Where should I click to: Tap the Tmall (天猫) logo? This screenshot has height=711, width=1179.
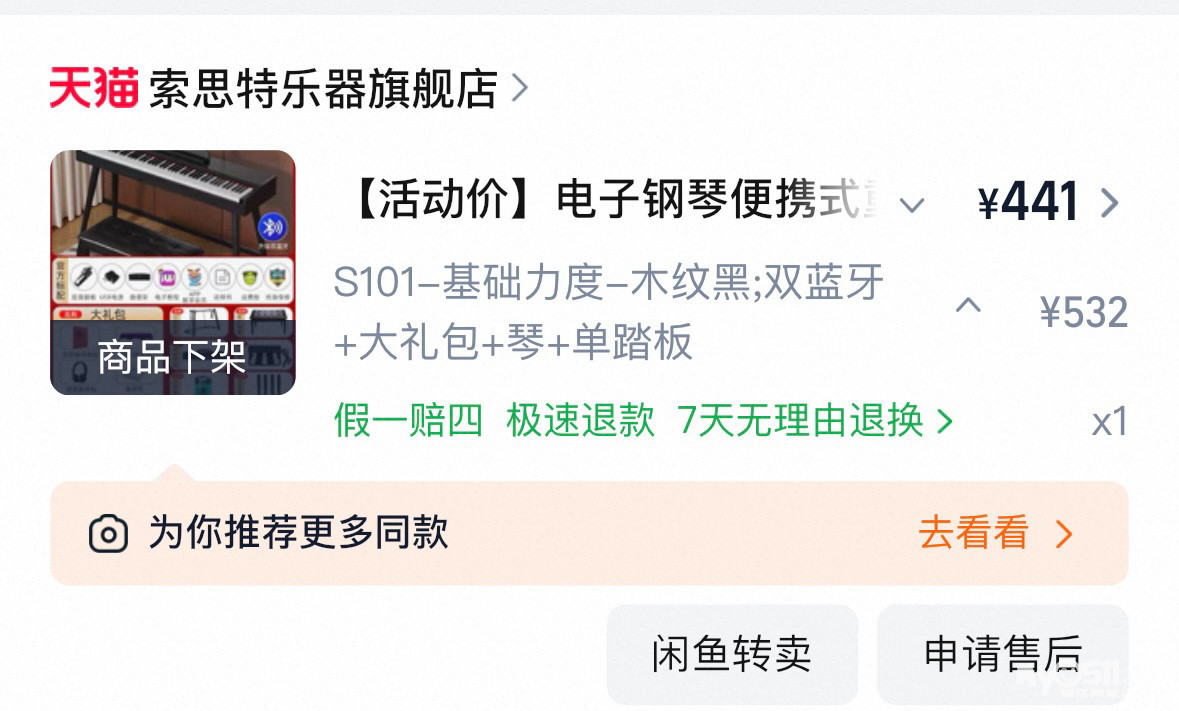[94, 88]
